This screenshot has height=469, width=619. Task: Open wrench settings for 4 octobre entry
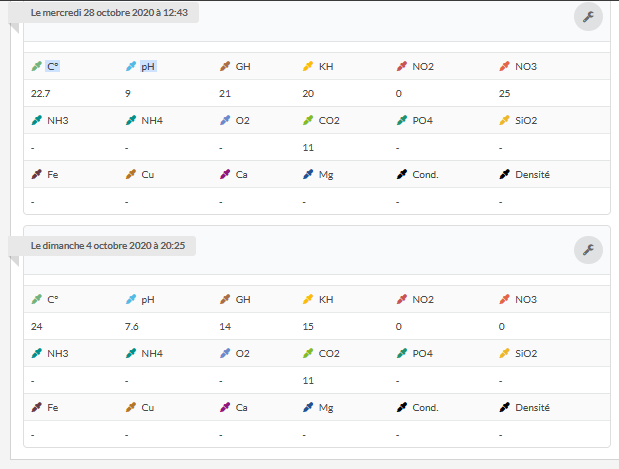(x=588, y=250)
